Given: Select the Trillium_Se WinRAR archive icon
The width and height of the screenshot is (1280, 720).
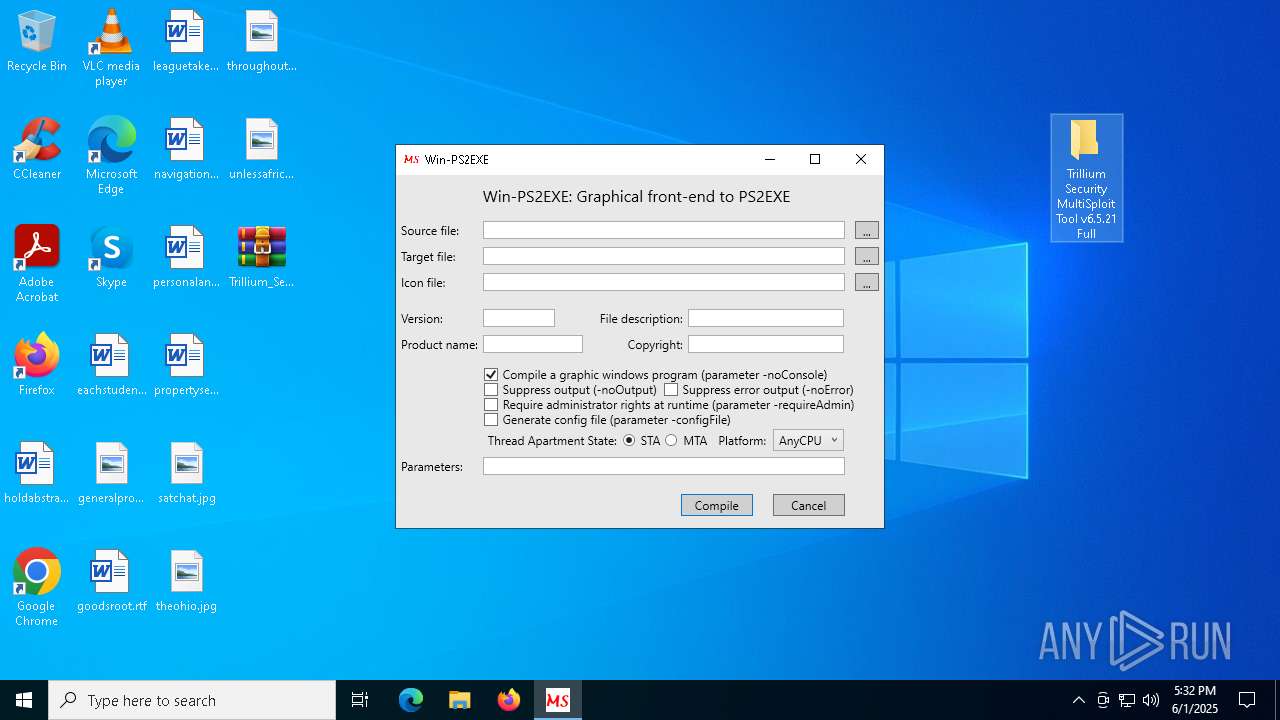Looking at the screenshot, I should click(x=261, y=258).
